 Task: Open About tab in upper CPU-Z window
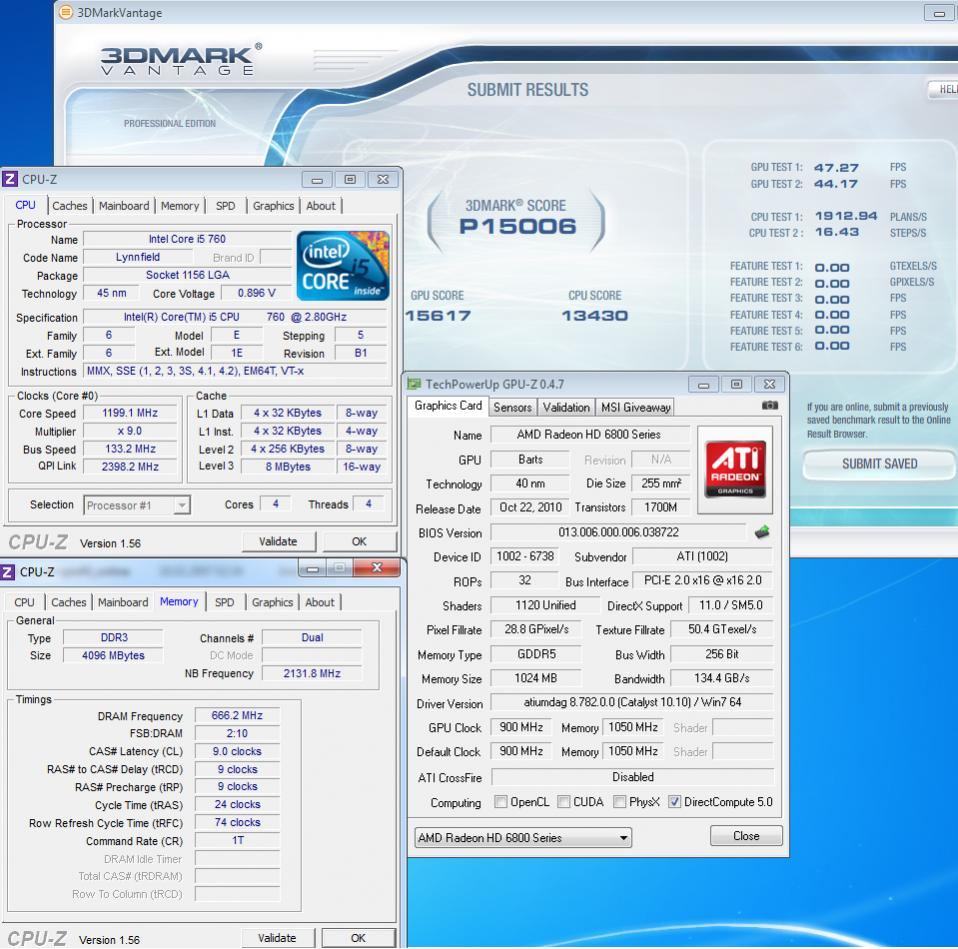pos(321,206)
